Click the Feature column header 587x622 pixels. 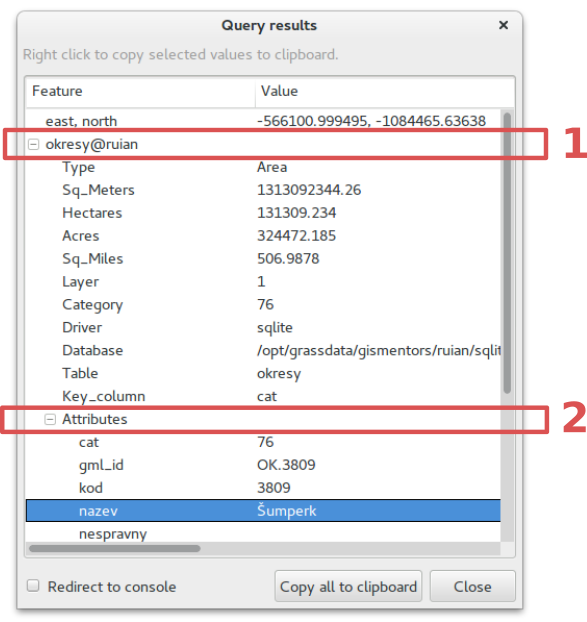(140, 91)
